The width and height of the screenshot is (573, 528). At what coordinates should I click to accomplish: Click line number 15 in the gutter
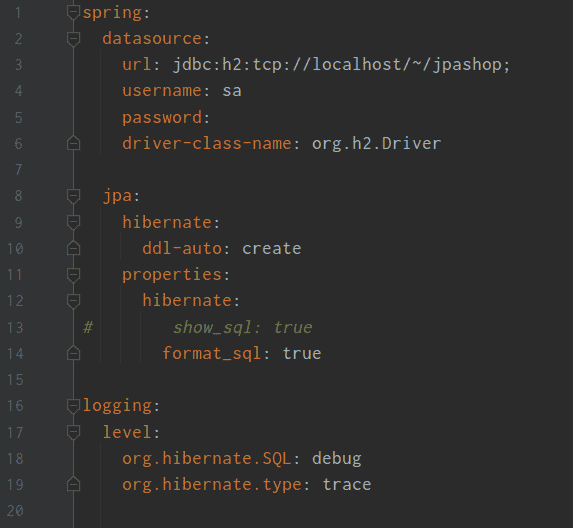pyautogui.click(x=15, y=380)
